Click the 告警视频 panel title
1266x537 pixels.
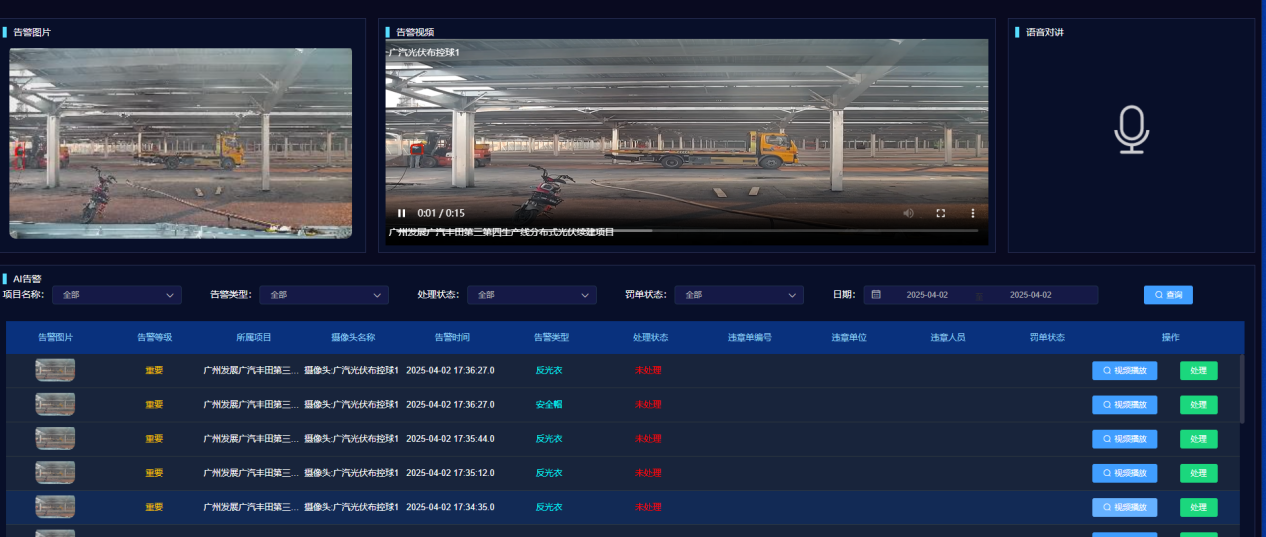click(x=415, y=32)
